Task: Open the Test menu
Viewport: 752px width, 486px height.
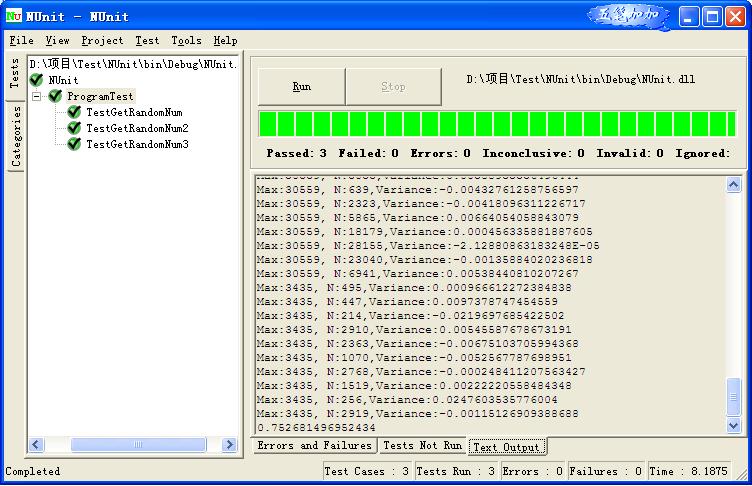Action: [x=147, y=41]
